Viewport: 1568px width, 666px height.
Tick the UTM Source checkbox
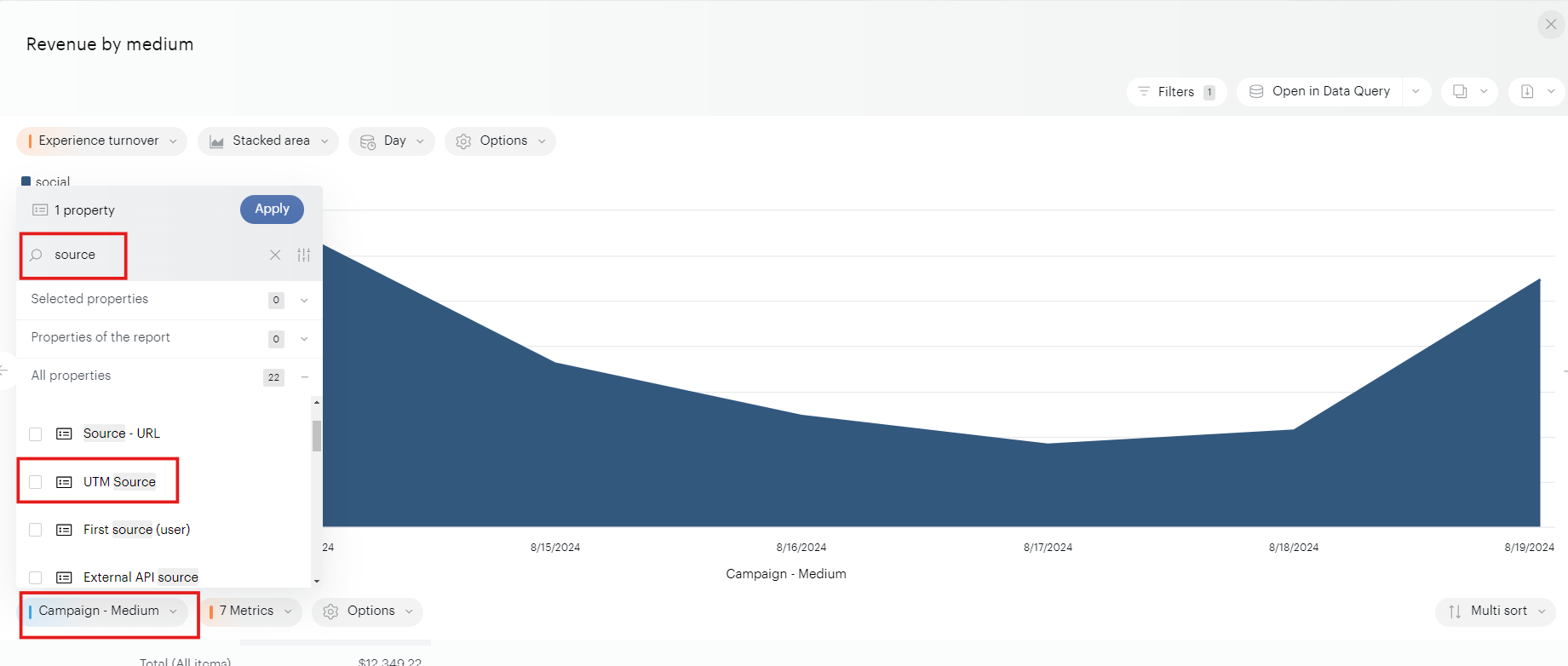(x=36, y=482)
